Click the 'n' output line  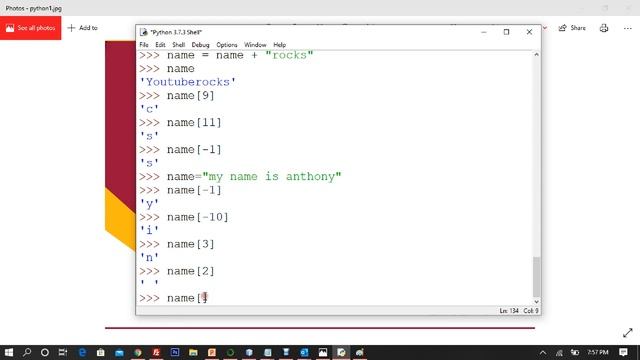coord(149,258)
